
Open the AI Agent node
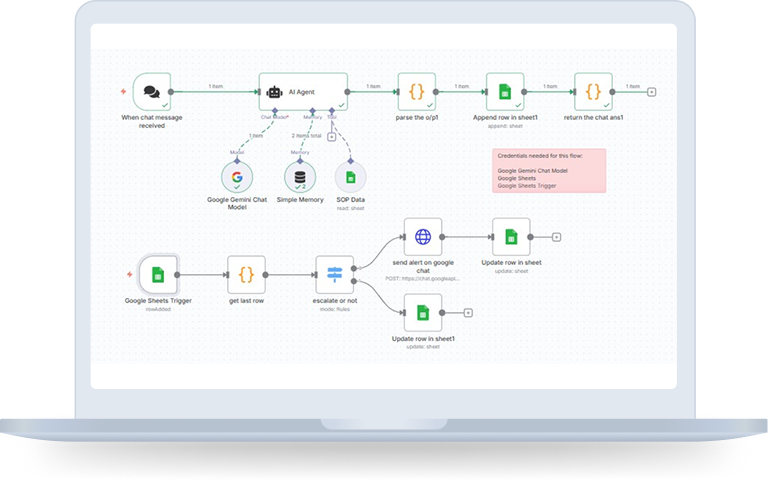coord(303,91)
